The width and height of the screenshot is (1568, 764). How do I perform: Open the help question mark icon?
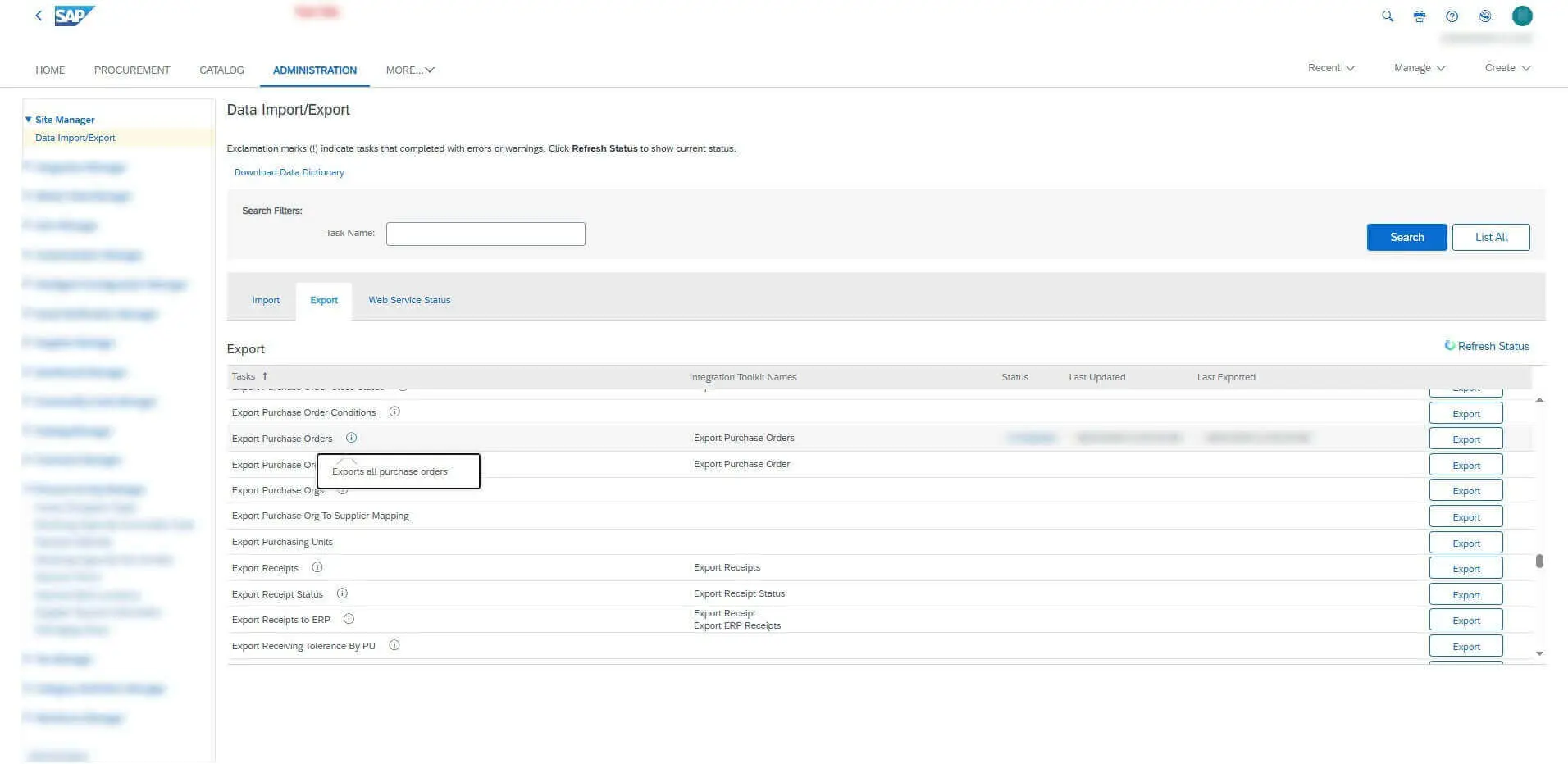pyautogui.click(x=1452, y=16)
